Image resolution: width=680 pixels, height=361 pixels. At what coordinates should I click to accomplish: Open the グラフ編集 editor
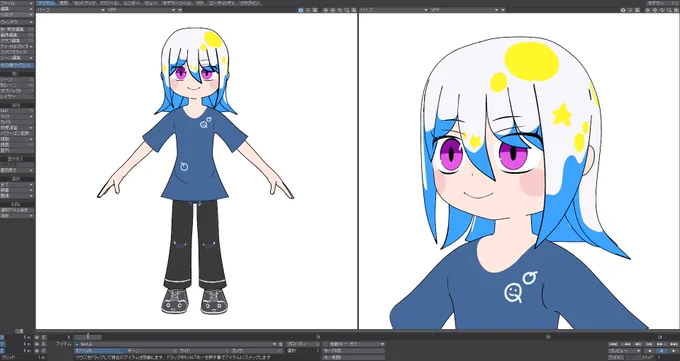16,40
